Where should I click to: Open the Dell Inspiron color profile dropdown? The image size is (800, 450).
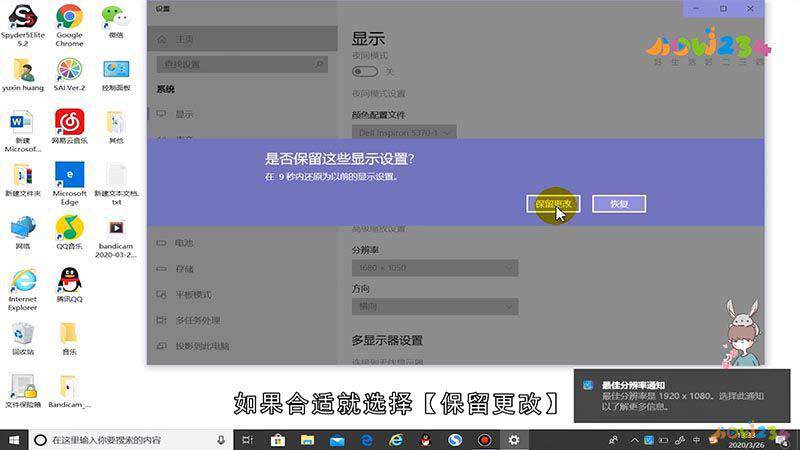pyautogui.click(x=404, y=133)
